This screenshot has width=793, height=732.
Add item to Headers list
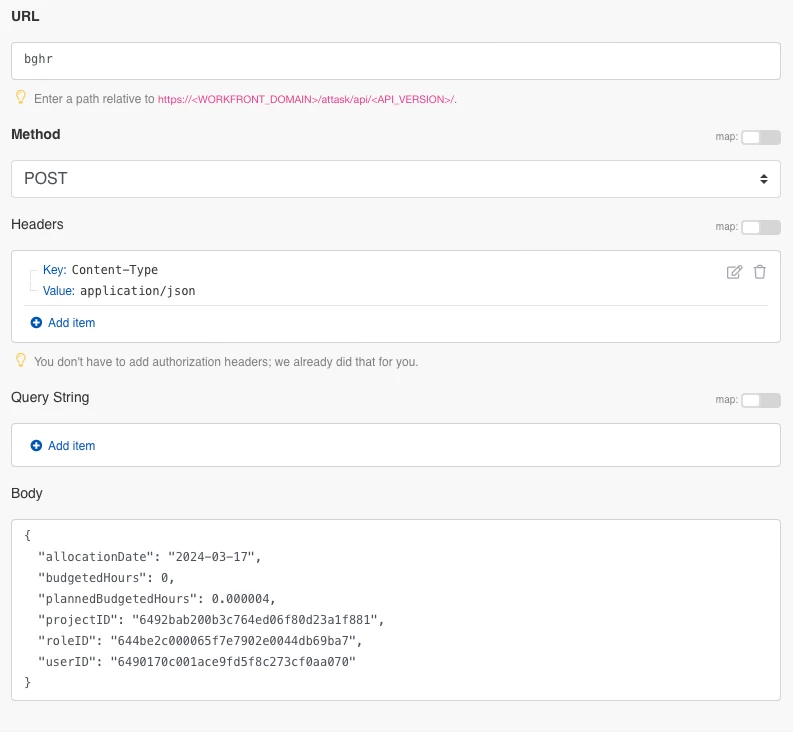(x=71, y=323)
